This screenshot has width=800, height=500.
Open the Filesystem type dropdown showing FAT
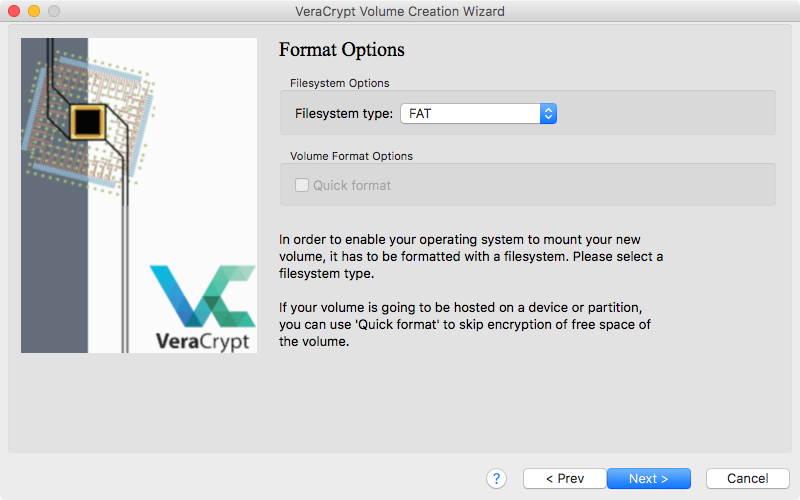(470, 114)
